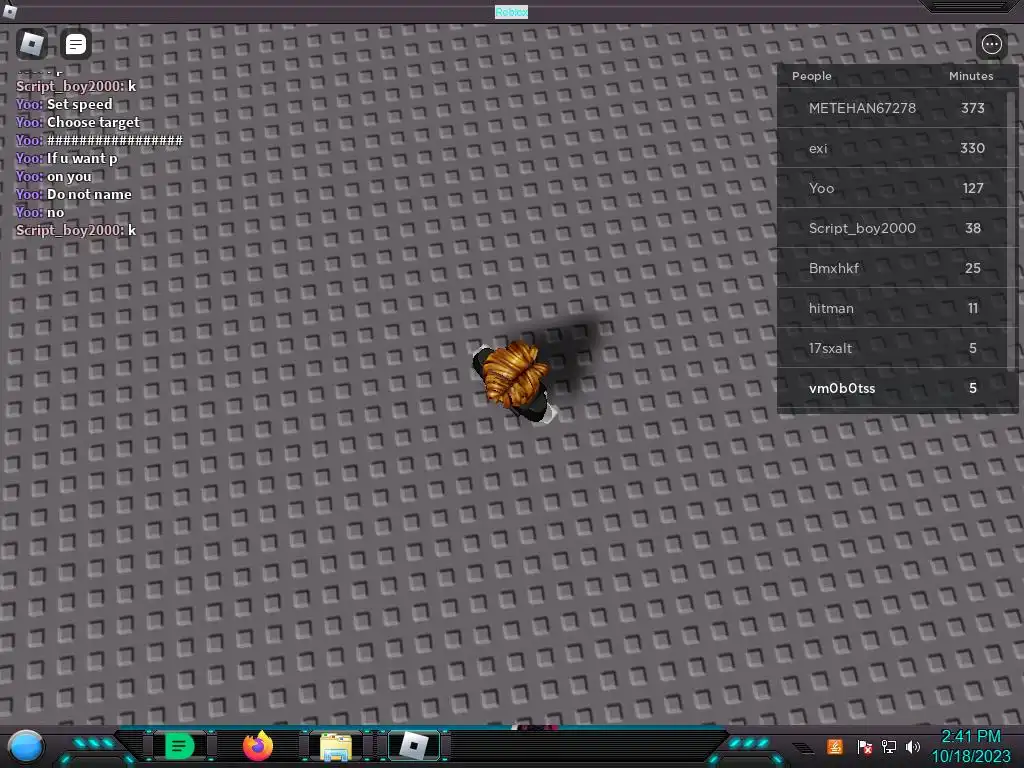Select the Roblox taskbar button

413,746
